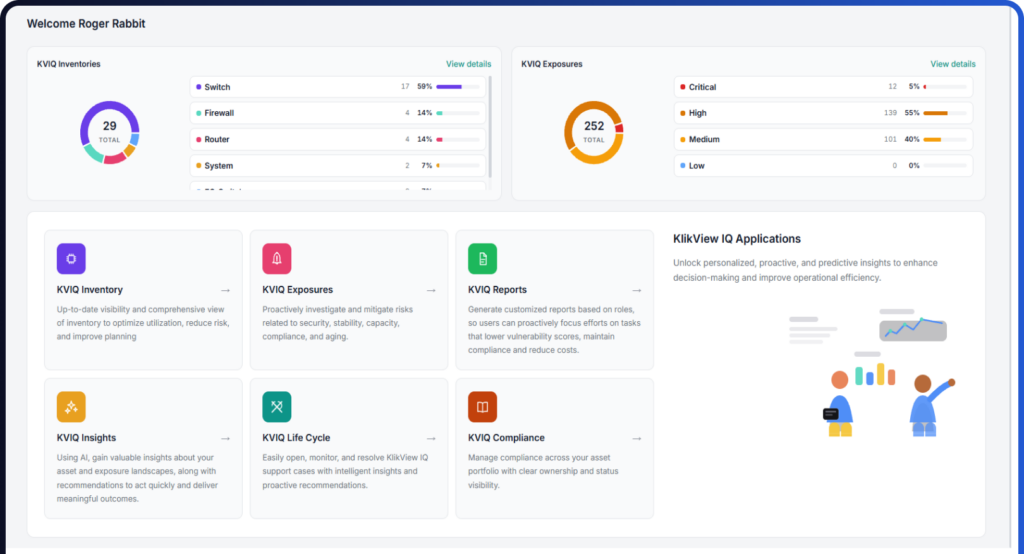Open the KVIQ Life Cycle card title
The image size is (1024, 554).
coord(296,438)
